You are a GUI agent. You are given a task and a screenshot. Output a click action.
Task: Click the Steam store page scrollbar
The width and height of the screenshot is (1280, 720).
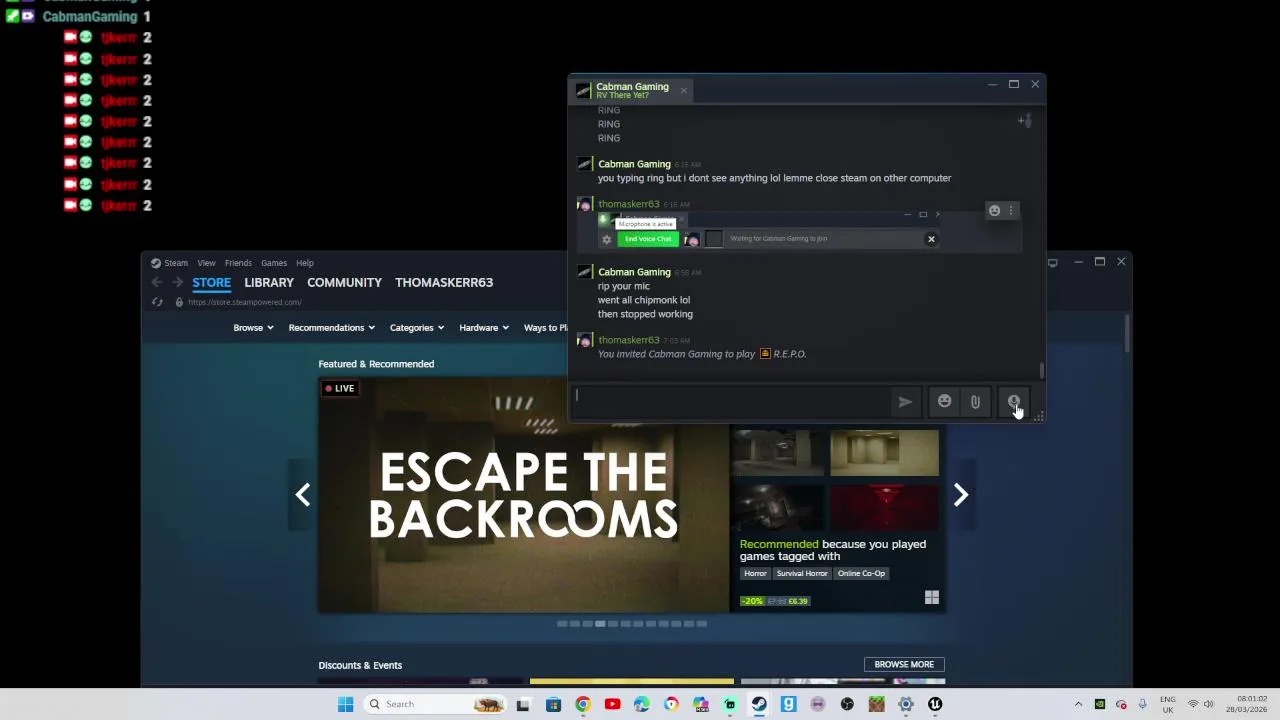click(1127, 334)
